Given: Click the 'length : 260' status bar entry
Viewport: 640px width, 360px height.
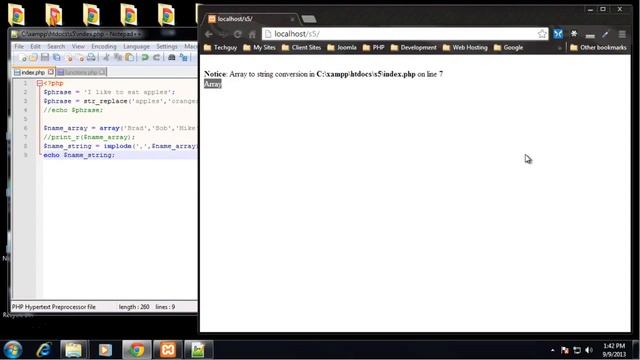Looking at the screenshot, I should (134, 307).
